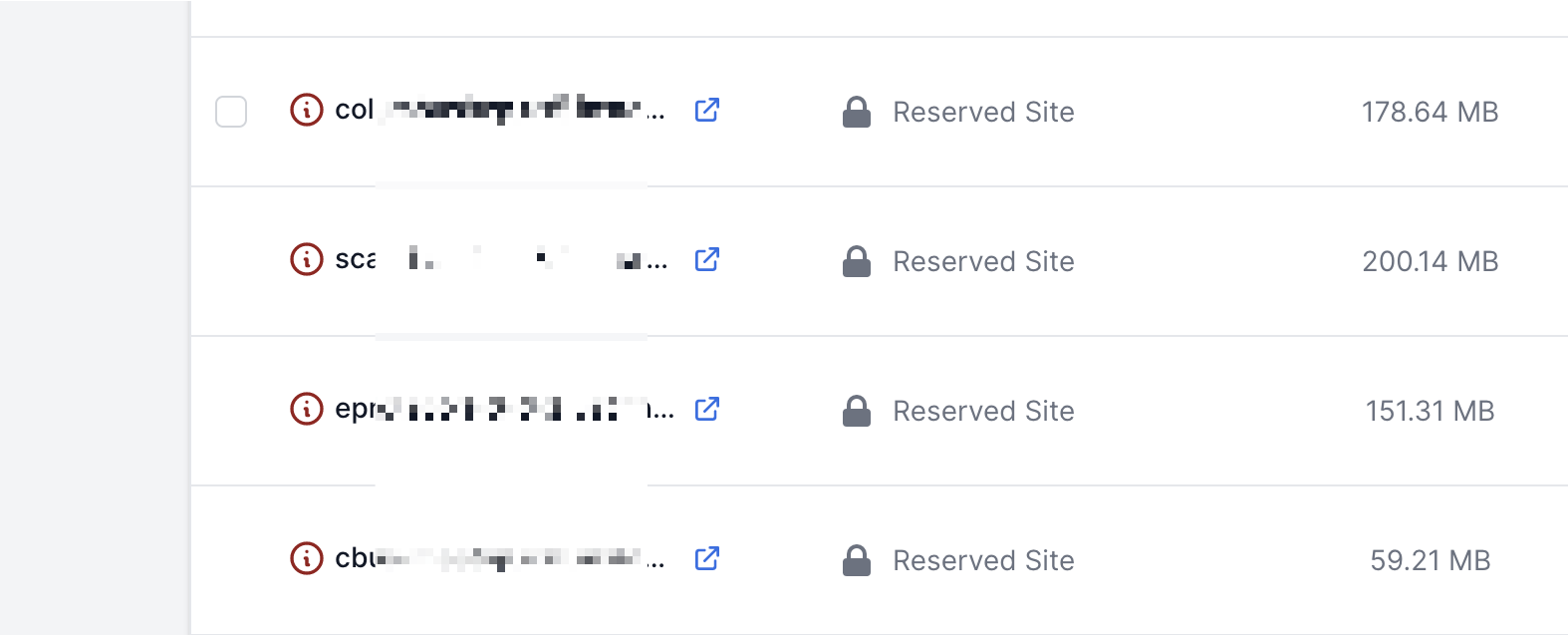Image resolution: width=1568 pixels, height=635 pixels.
Task: Open the 'sca' site via its external link icon
Action: [707, 259]
